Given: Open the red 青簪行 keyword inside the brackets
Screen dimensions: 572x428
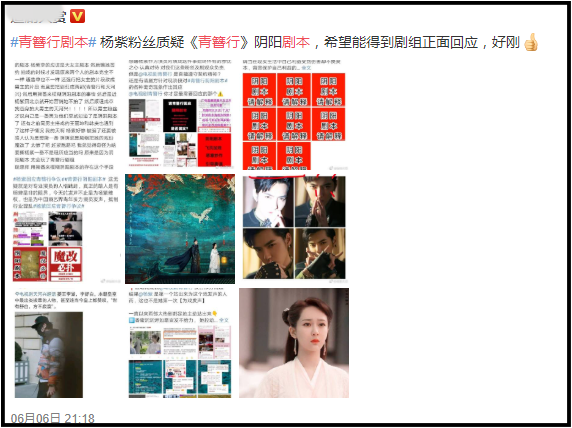Looking at the screenshot, I should point(219,42).
